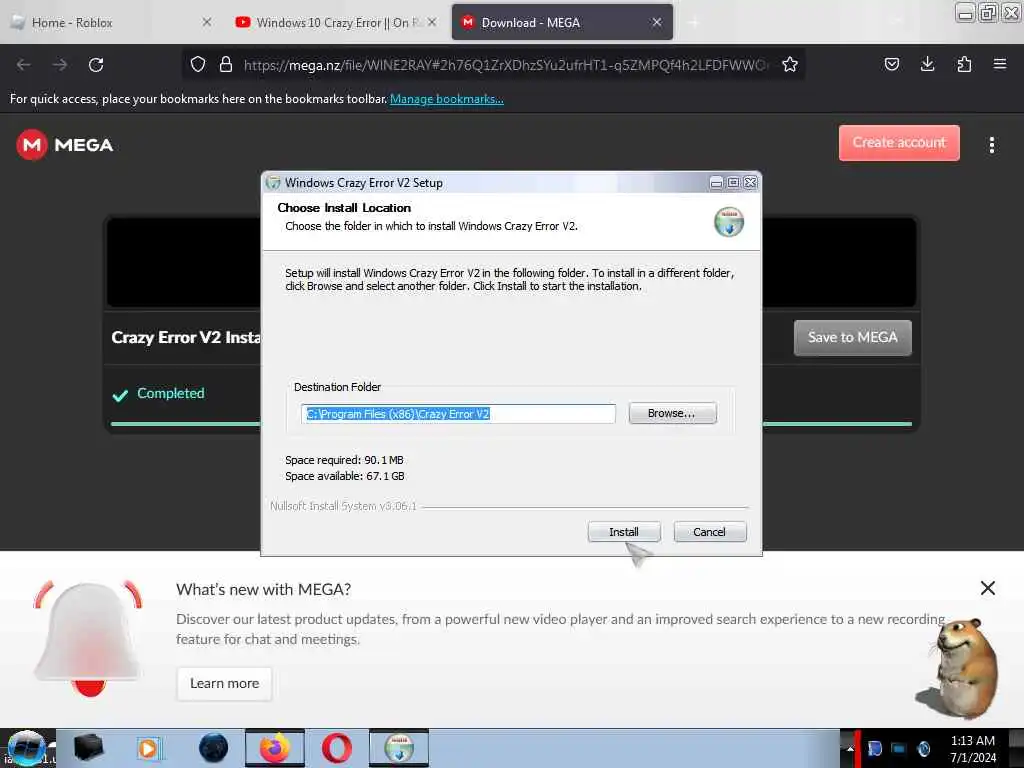Click the Nullsoft Install System v3.06.1 label
Image resolution: width=1024 pixels, height=768 pixels.
pyautogui.click(x=344, y=506)
